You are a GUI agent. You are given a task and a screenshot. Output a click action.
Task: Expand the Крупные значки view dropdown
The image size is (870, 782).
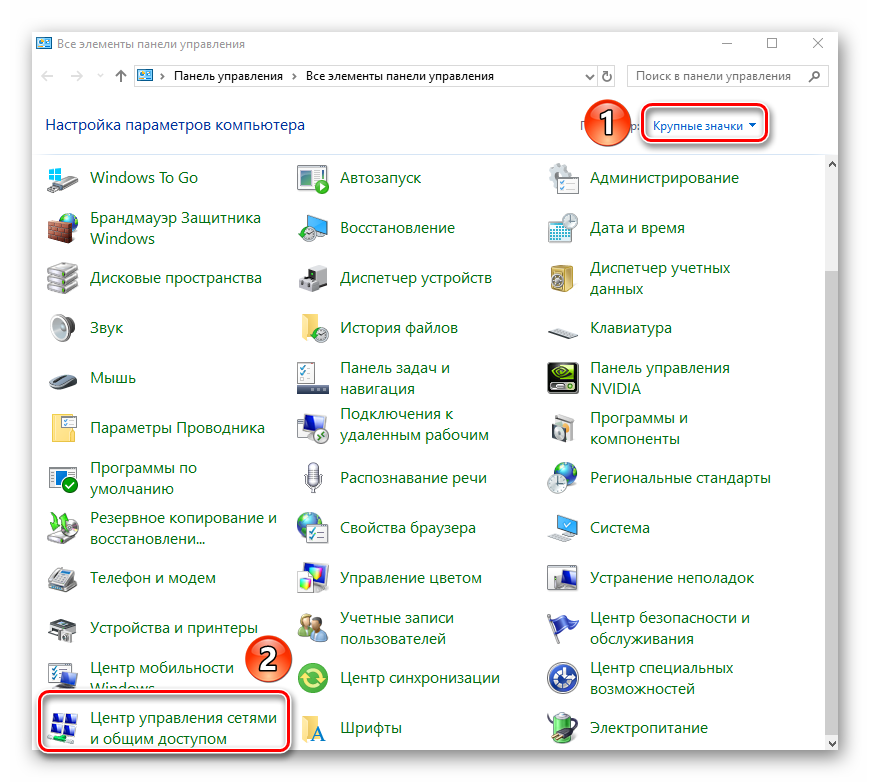pos(704,126)
